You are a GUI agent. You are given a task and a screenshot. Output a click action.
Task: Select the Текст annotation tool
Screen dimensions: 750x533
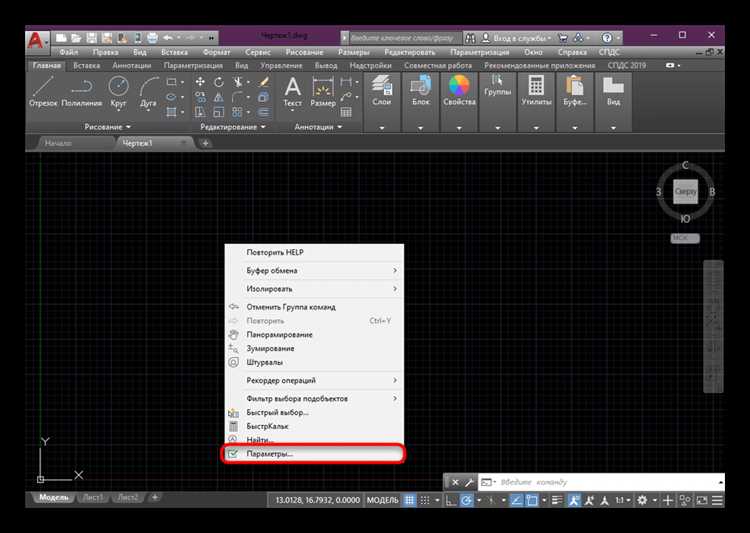click(292, 92)
